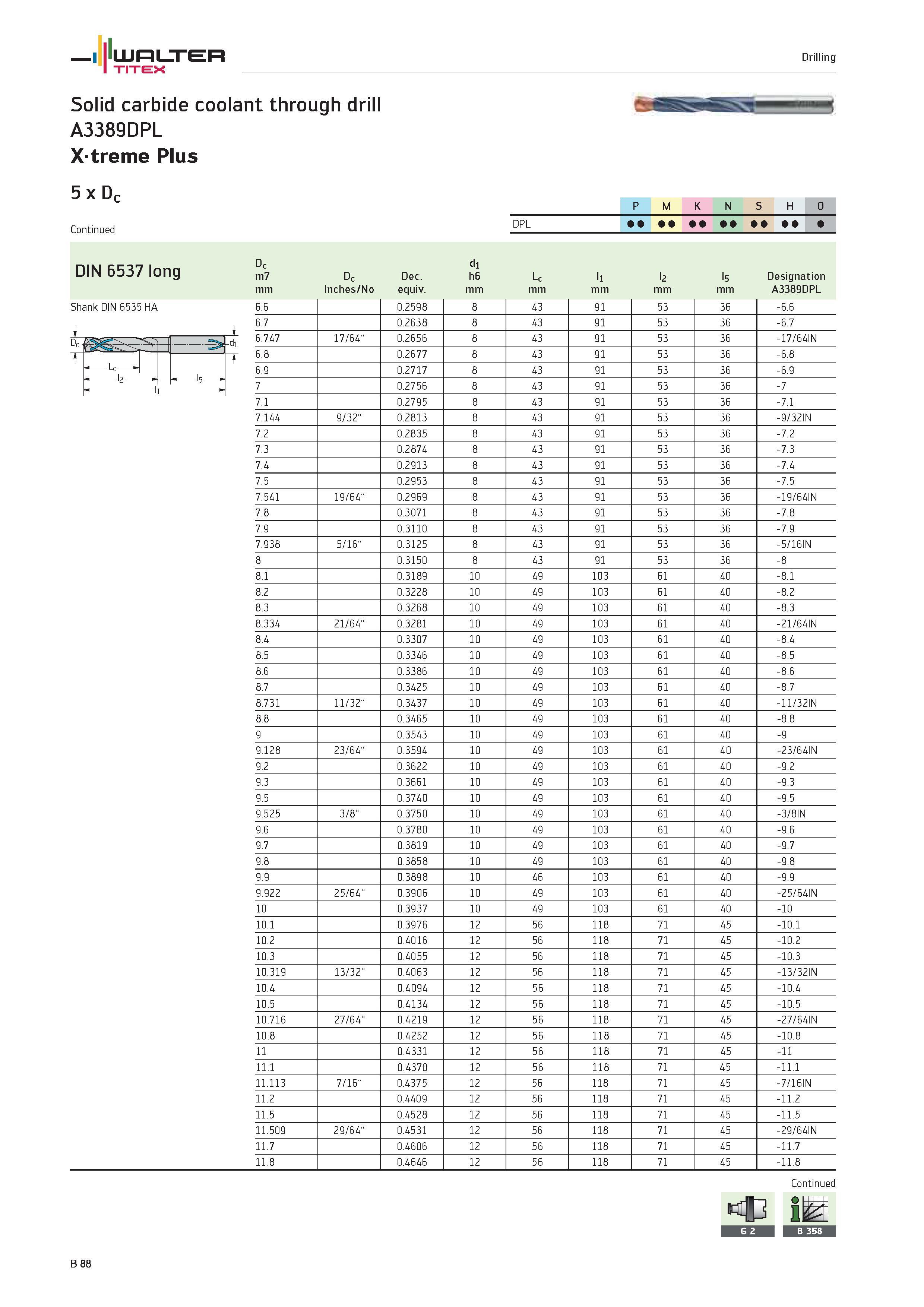
Task: Click designation -13/32IN
Action: (x=797, y=972)
